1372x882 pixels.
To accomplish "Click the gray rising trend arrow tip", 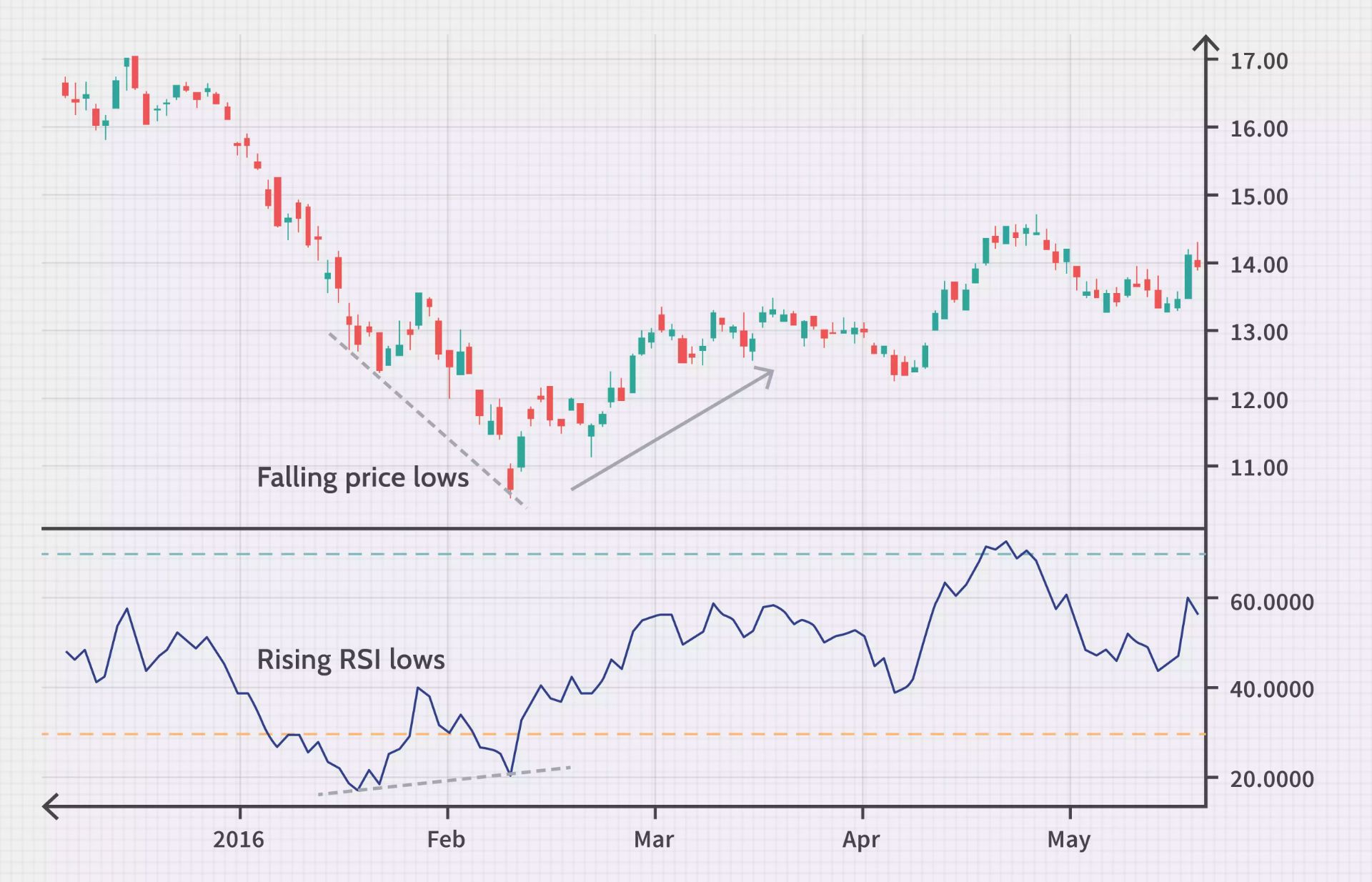I will [x=770, y=372].
